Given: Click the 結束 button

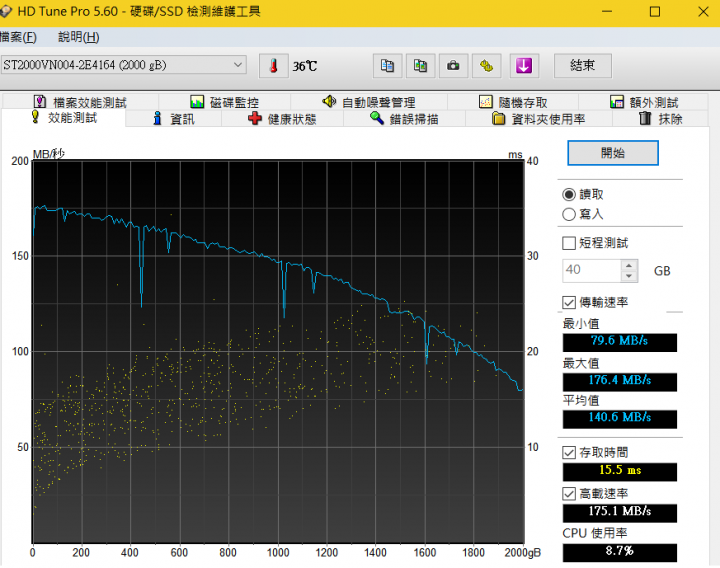Looking at the screenshot, I should [583, 66].
